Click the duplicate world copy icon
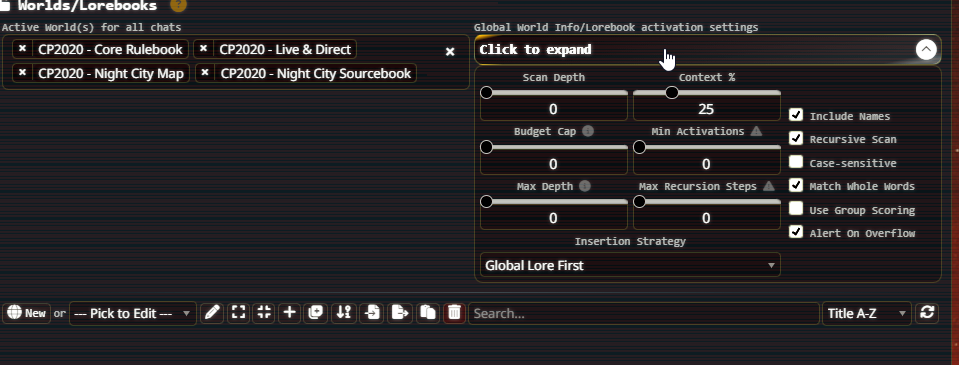Screen dimensions: 959x365 [428, 313]
